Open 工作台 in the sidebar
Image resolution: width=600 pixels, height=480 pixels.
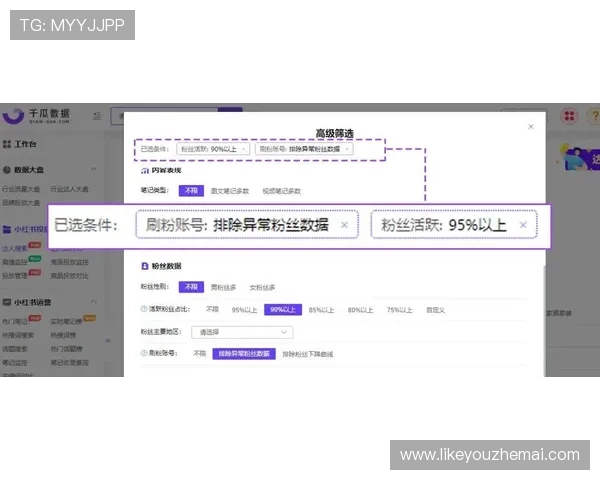25,144
